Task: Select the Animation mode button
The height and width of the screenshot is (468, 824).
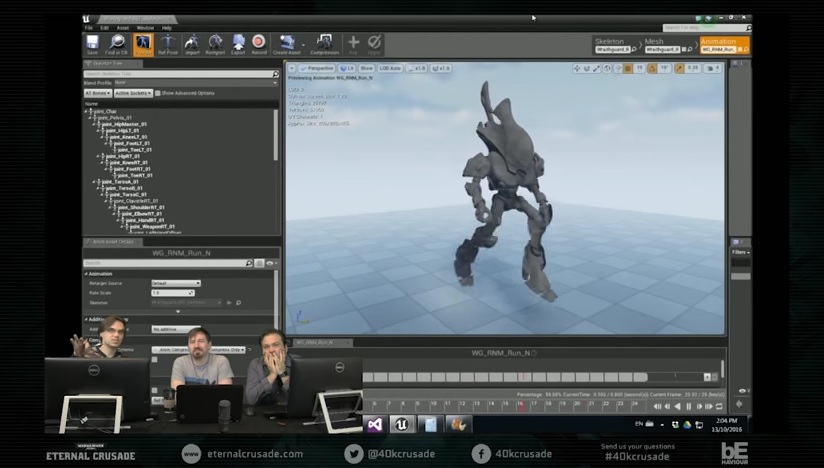Action: pos(724,45)
